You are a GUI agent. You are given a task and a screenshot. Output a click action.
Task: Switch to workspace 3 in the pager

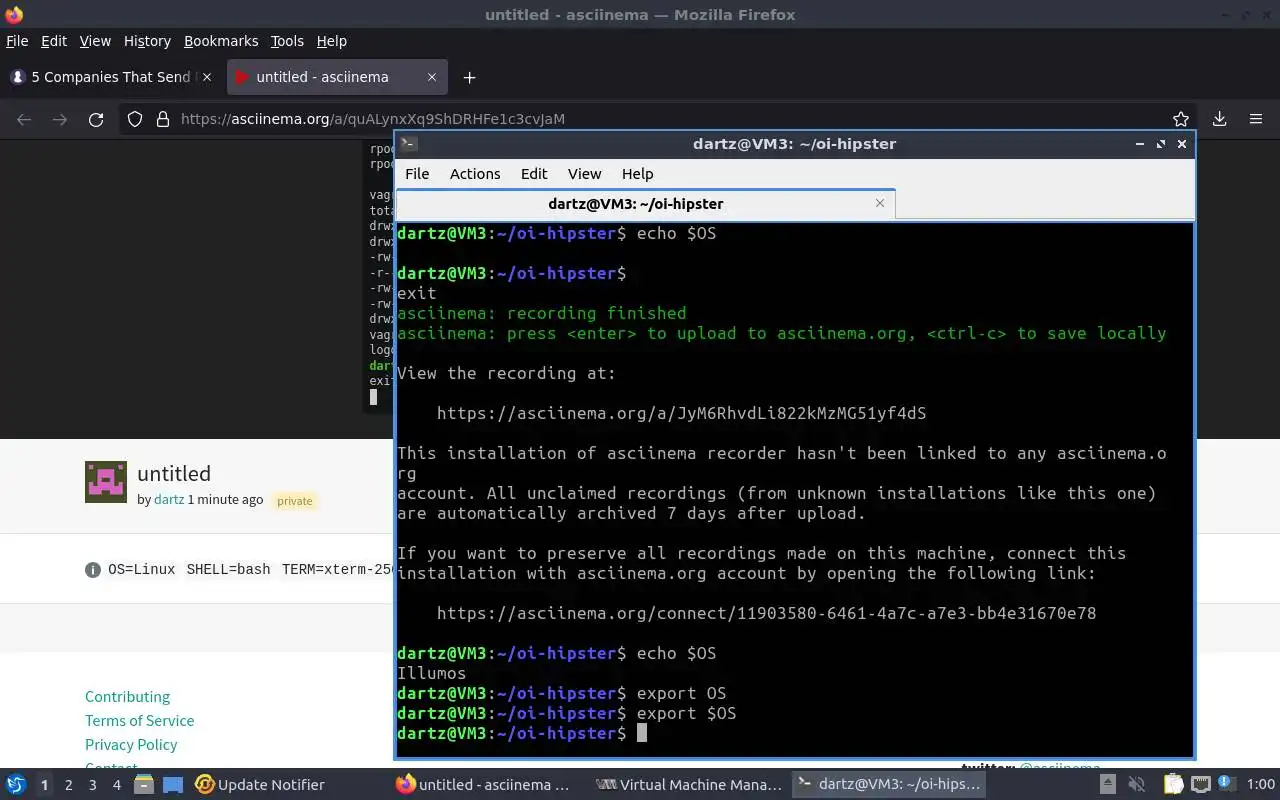92,785
